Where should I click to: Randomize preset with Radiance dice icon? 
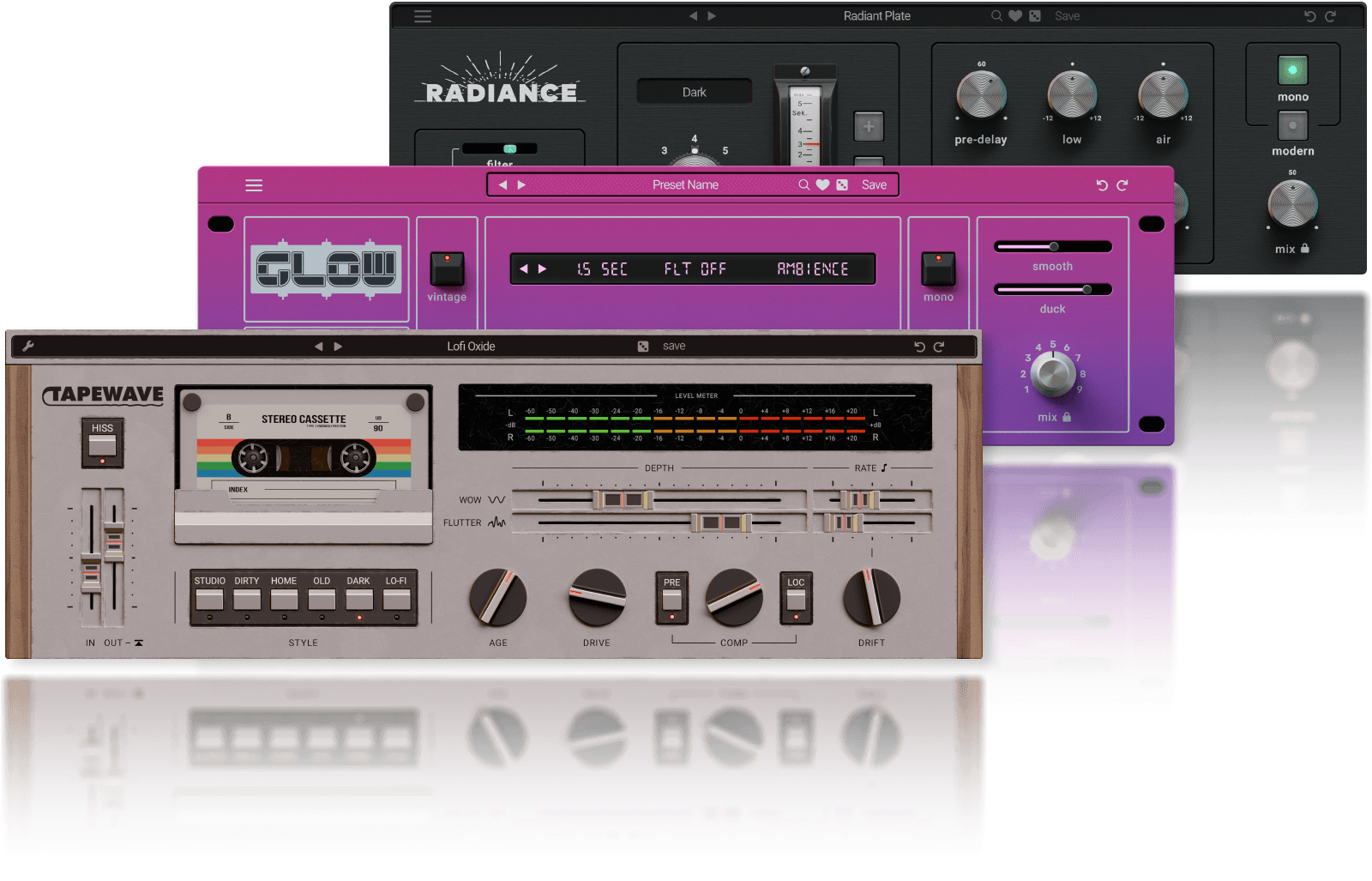pyautogui.click(x=1035, y=16)
